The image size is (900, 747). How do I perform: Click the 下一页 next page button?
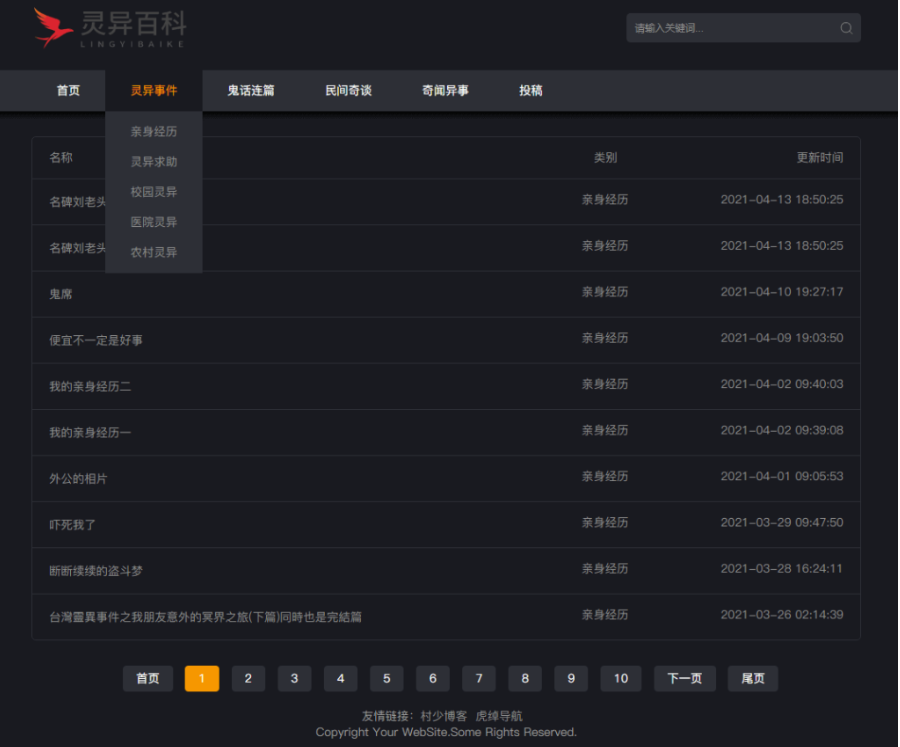pyautogui.click(x=685, y=679)
